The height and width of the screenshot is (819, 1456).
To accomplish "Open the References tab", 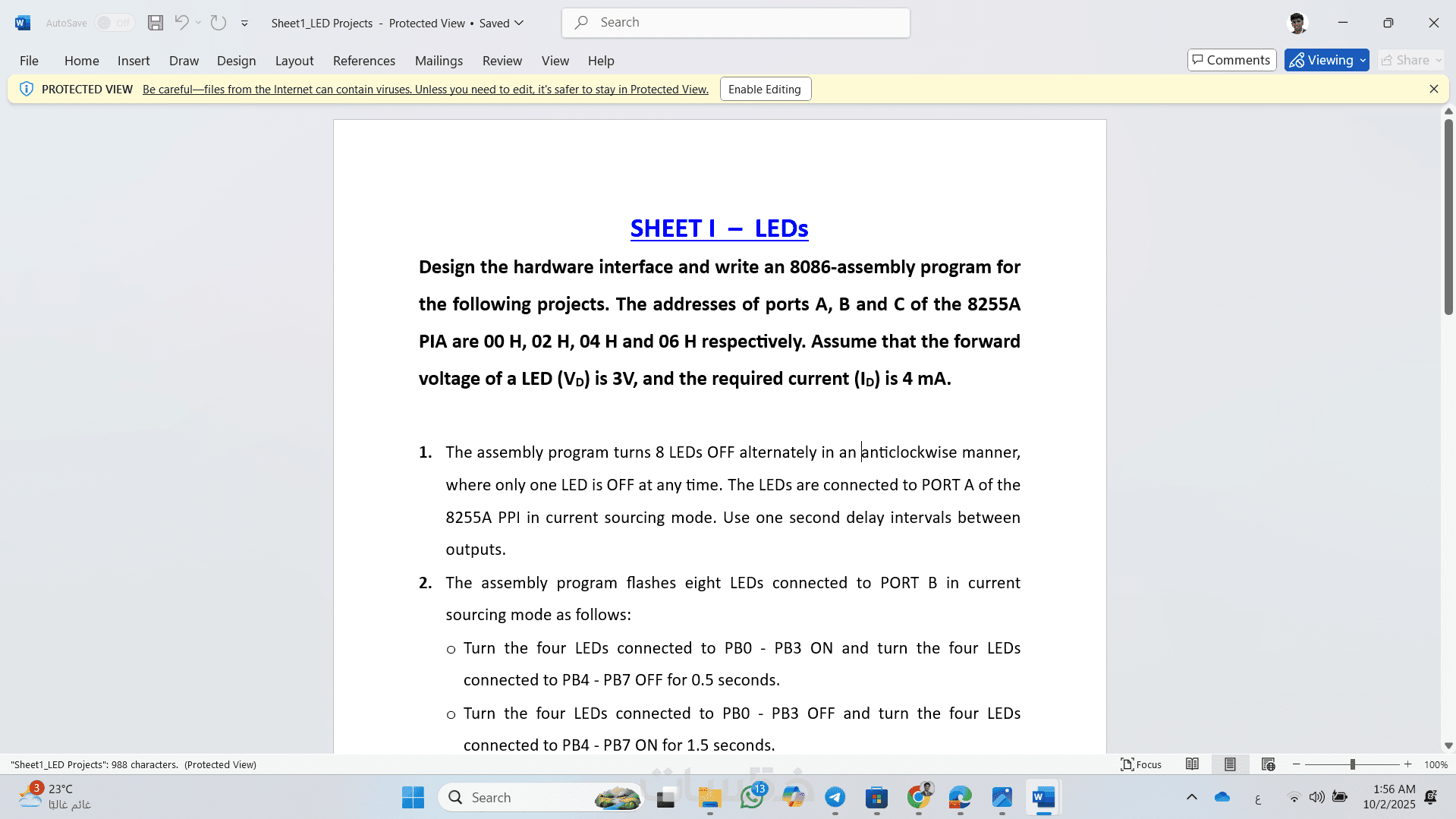I will (364, 61).
